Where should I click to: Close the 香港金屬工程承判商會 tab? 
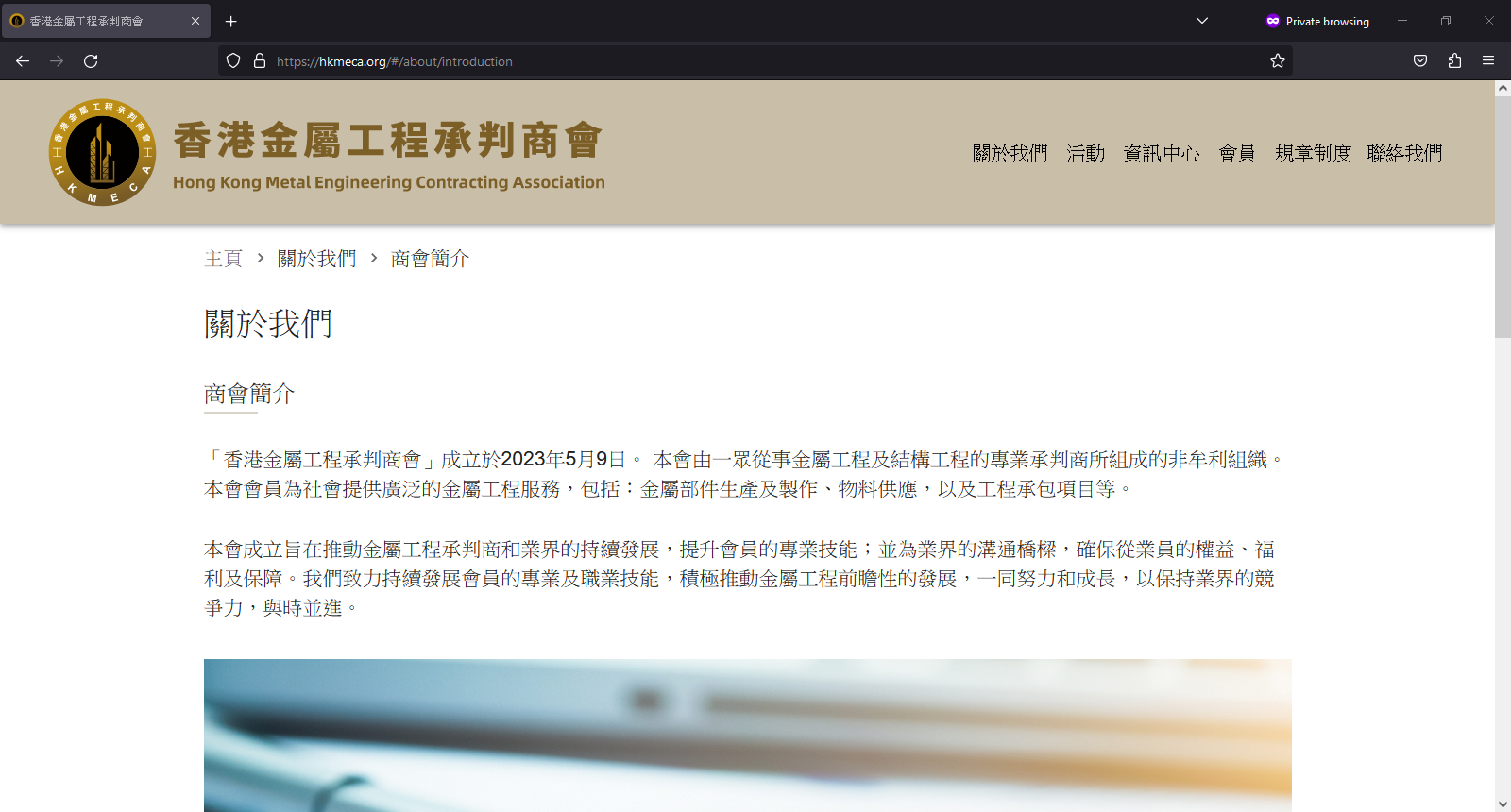[x=195, y=21]
